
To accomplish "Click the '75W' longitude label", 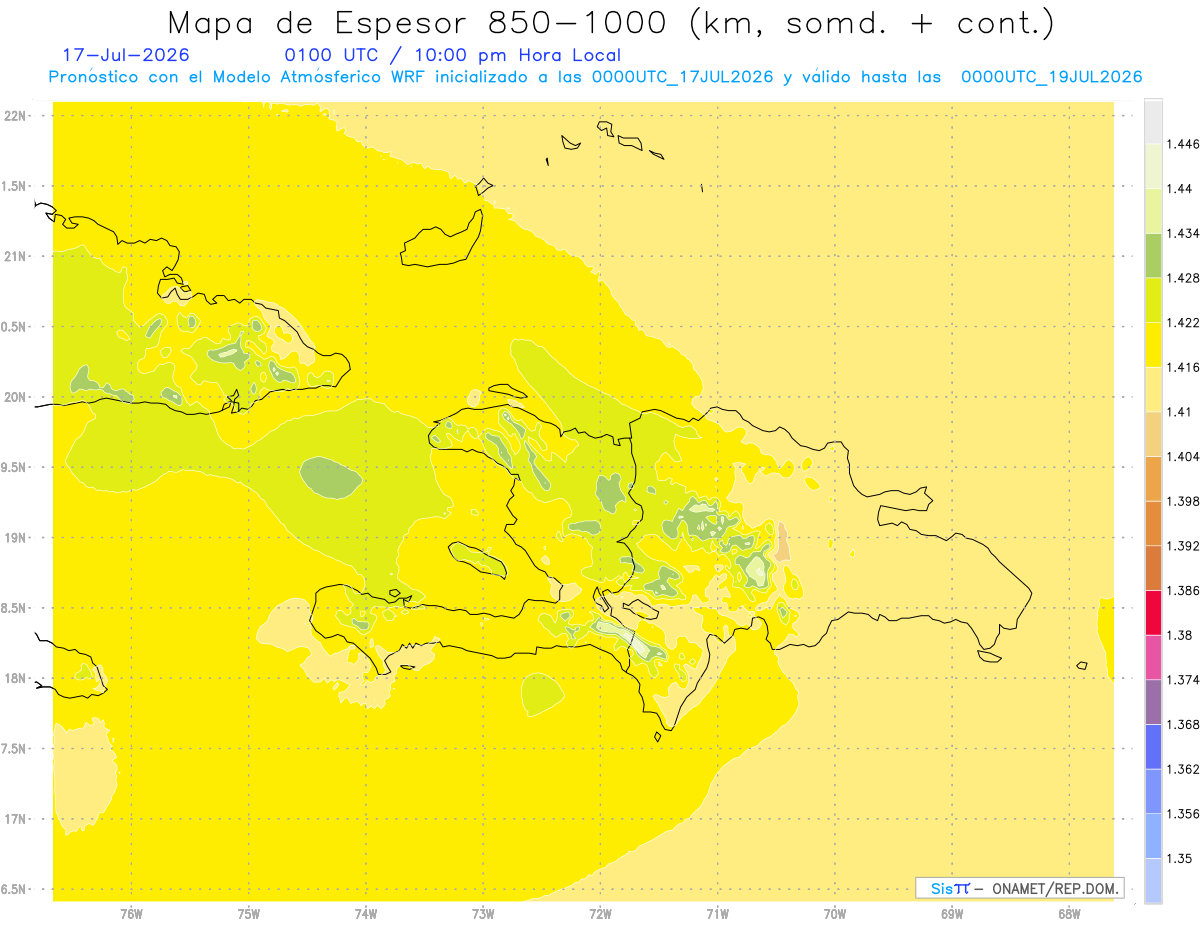I will (249, 914).
